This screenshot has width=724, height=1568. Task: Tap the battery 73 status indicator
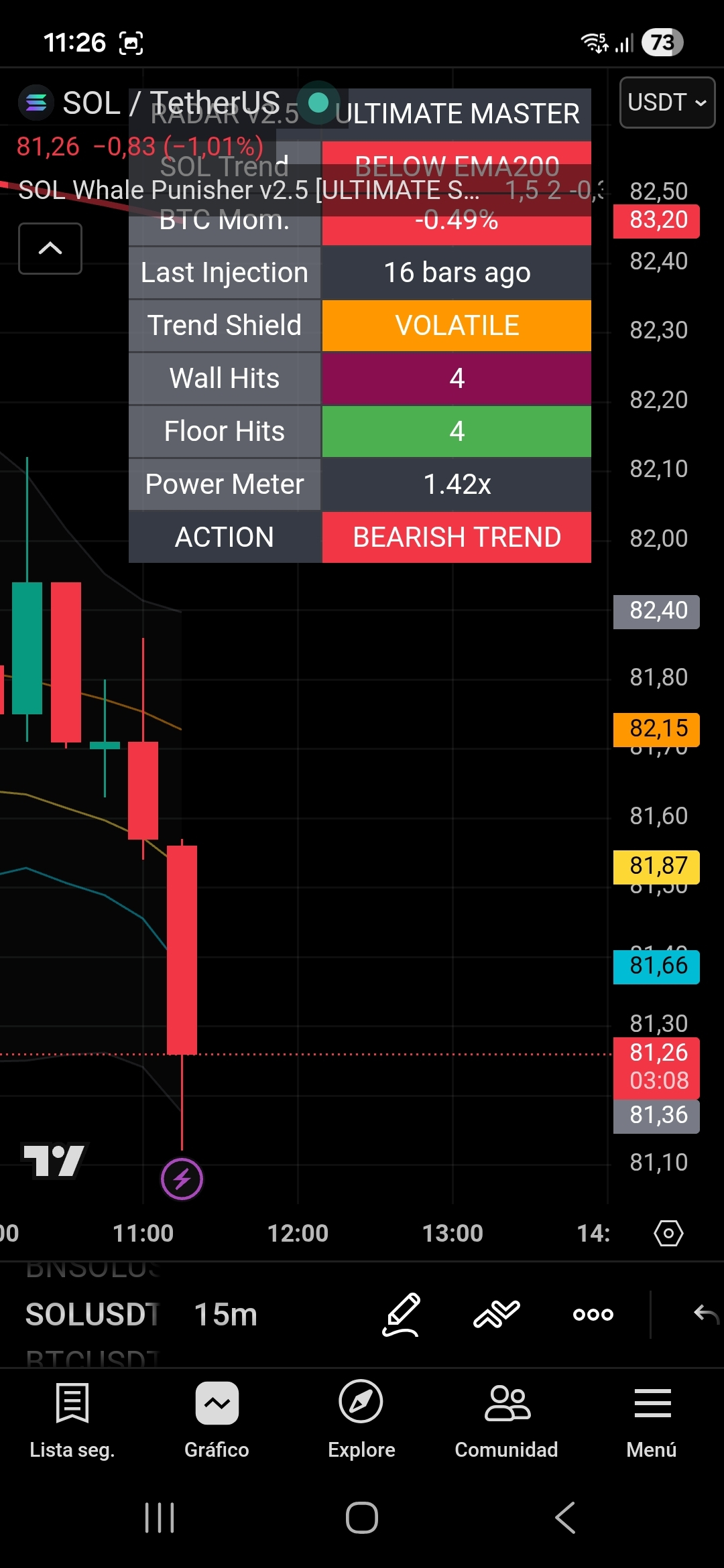(662, 43)
